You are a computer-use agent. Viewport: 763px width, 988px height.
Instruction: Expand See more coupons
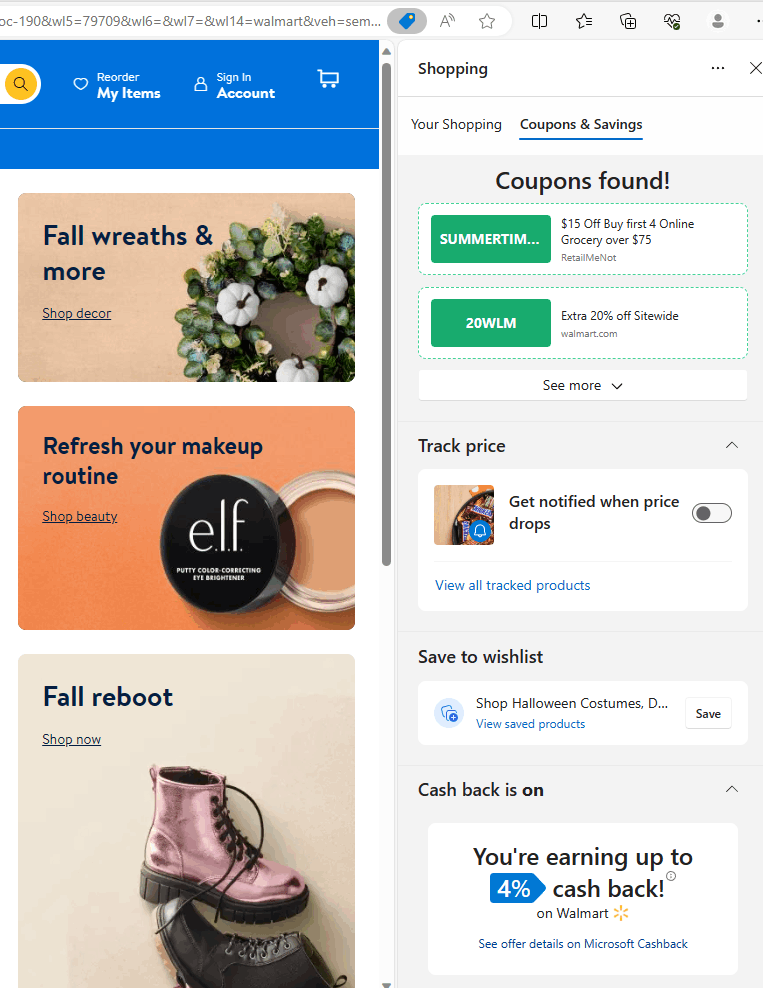[x=582, y=385]
